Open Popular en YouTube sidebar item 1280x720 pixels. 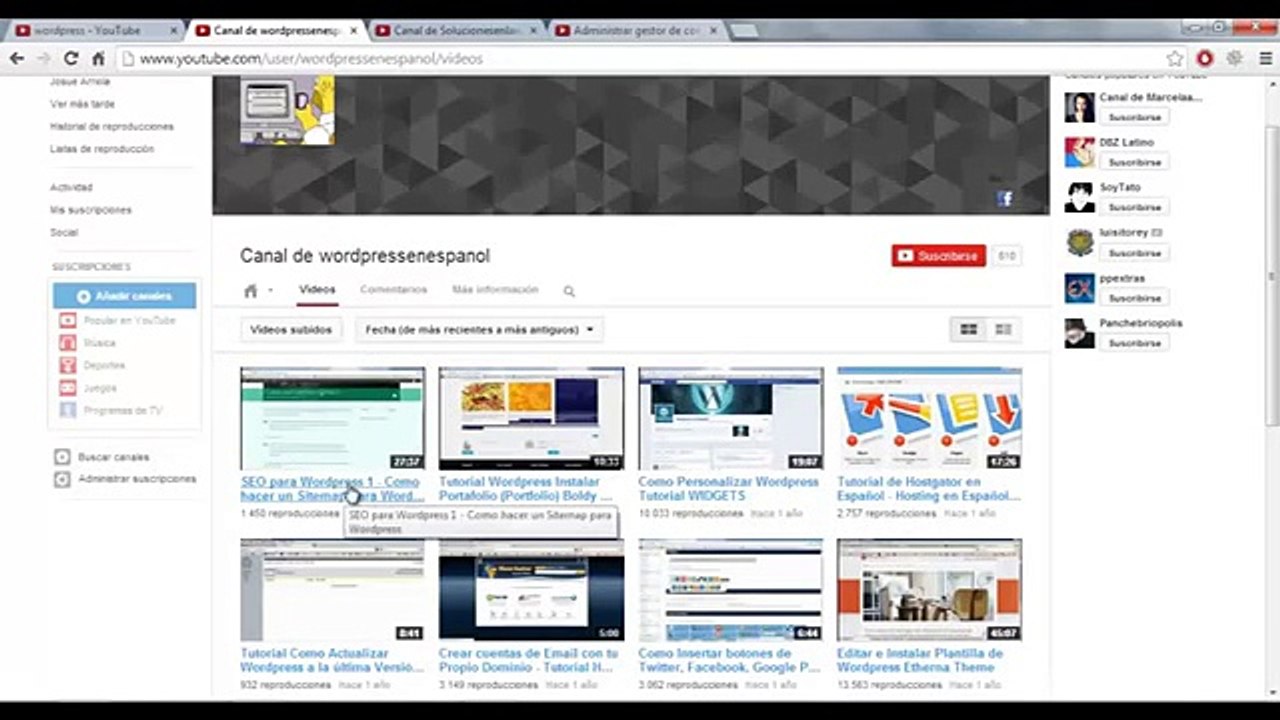pyautogui.click(x=117, y=320)
